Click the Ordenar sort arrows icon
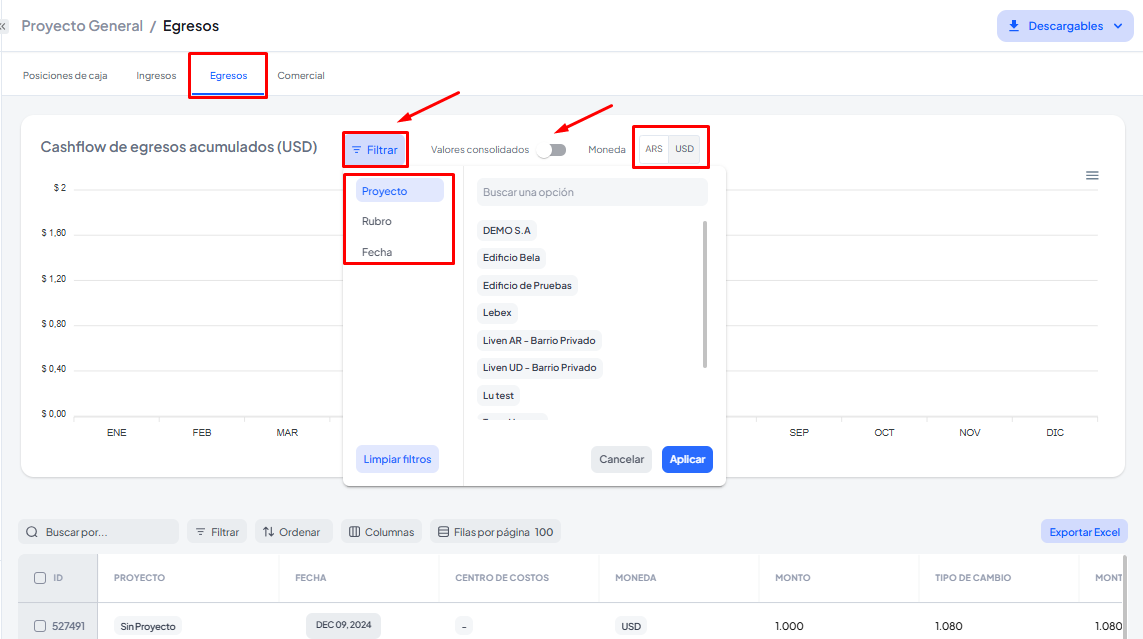The width and height of the screenshot is (1143, 639). coord(269,532)
